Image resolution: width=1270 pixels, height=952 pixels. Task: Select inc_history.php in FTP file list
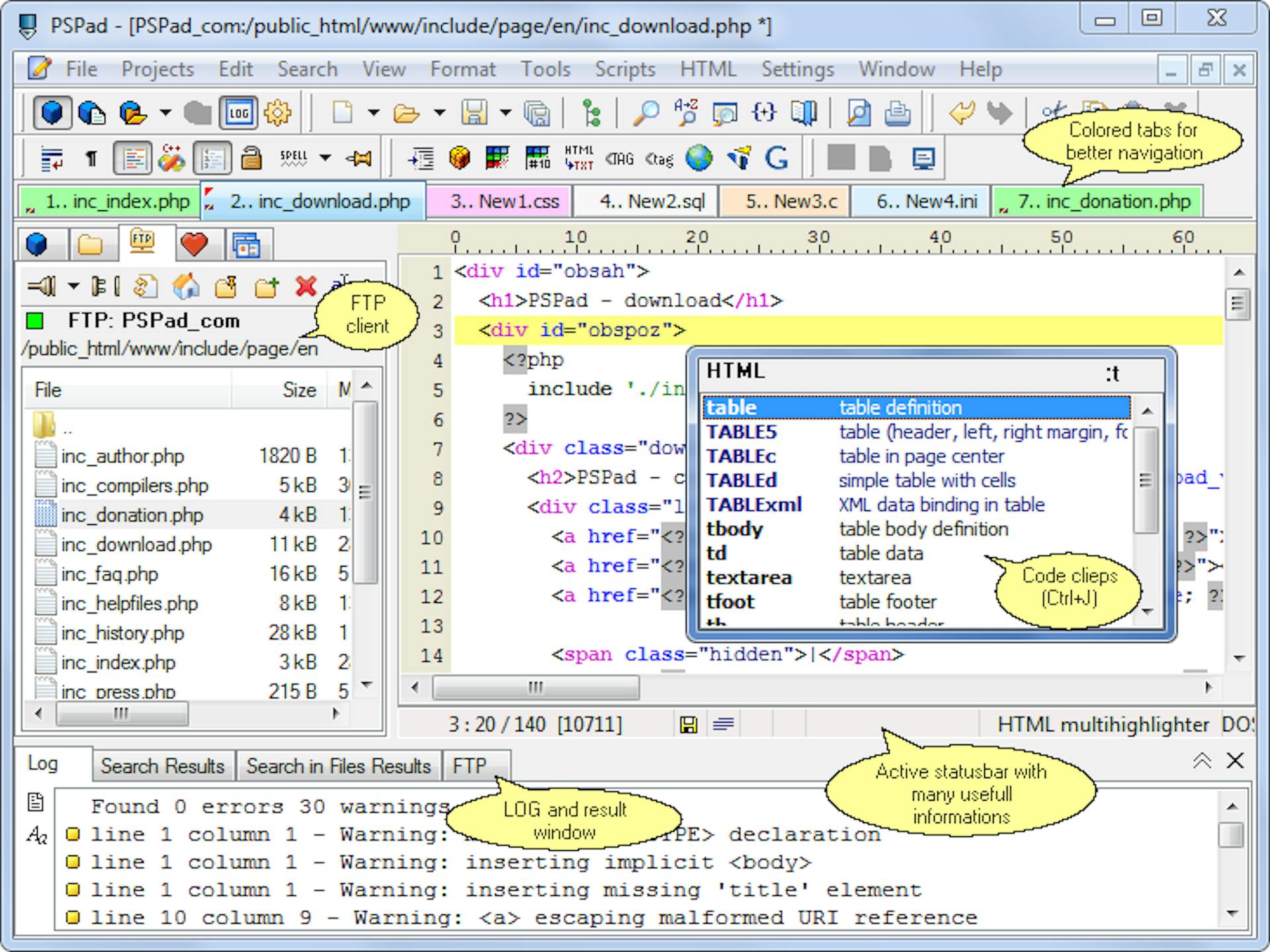tap(122, 633)
